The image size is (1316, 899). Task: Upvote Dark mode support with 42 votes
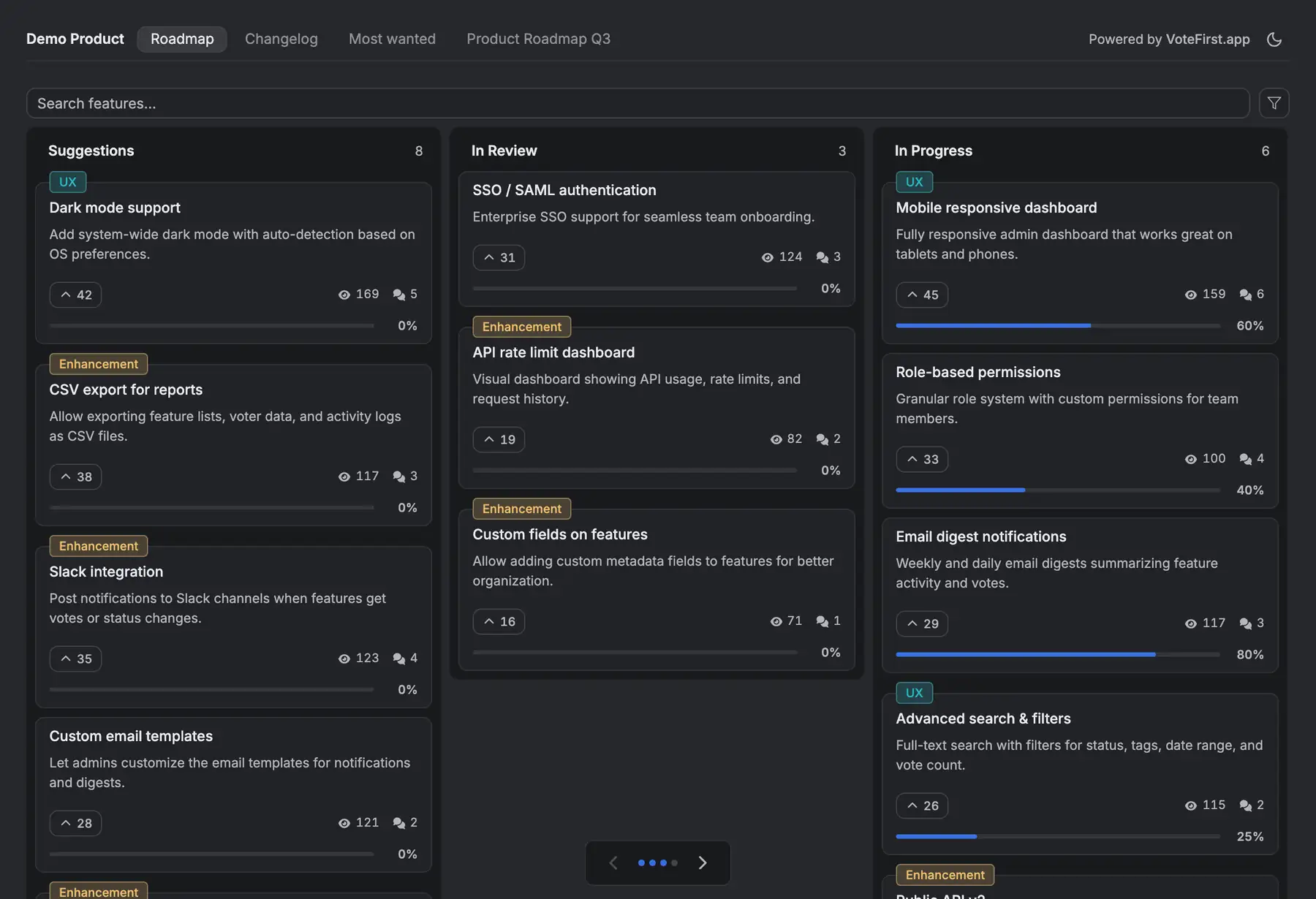(76, 295)
